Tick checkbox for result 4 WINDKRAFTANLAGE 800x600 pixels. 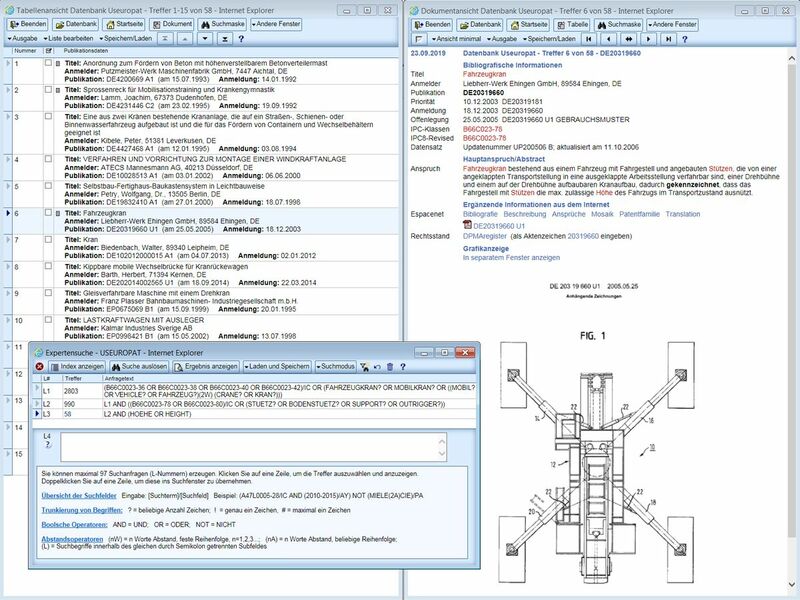click(48, 159)
